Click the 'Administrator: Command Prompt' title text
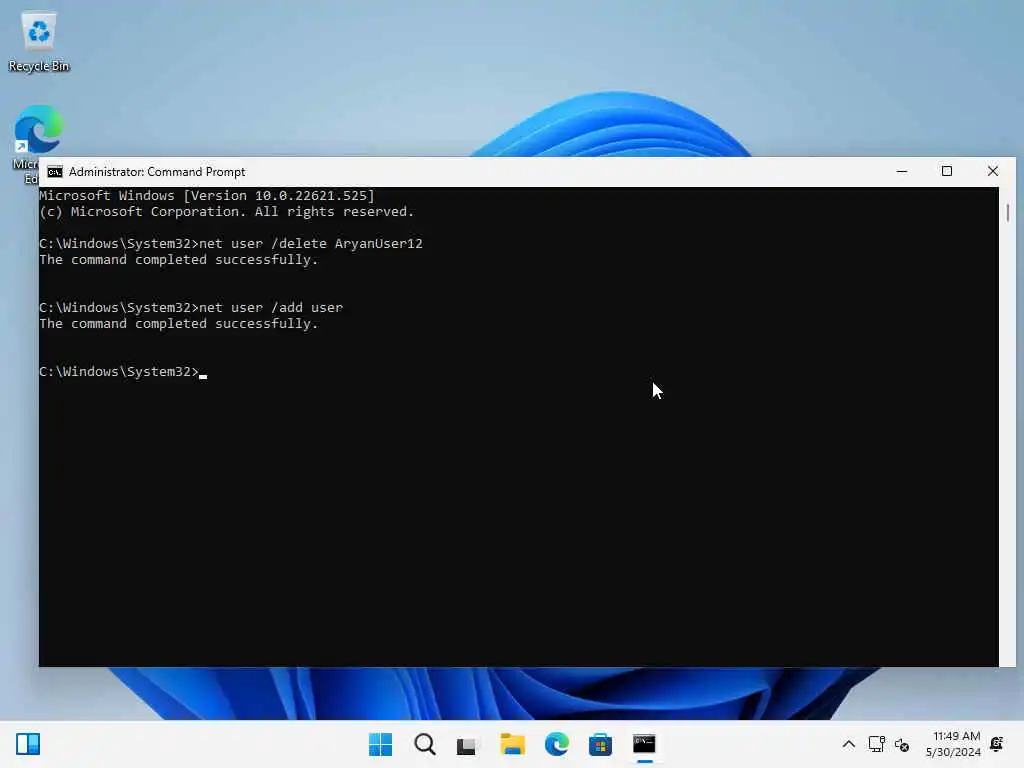Viewport: 1024px width, 768px height. [x=157, y=172]
